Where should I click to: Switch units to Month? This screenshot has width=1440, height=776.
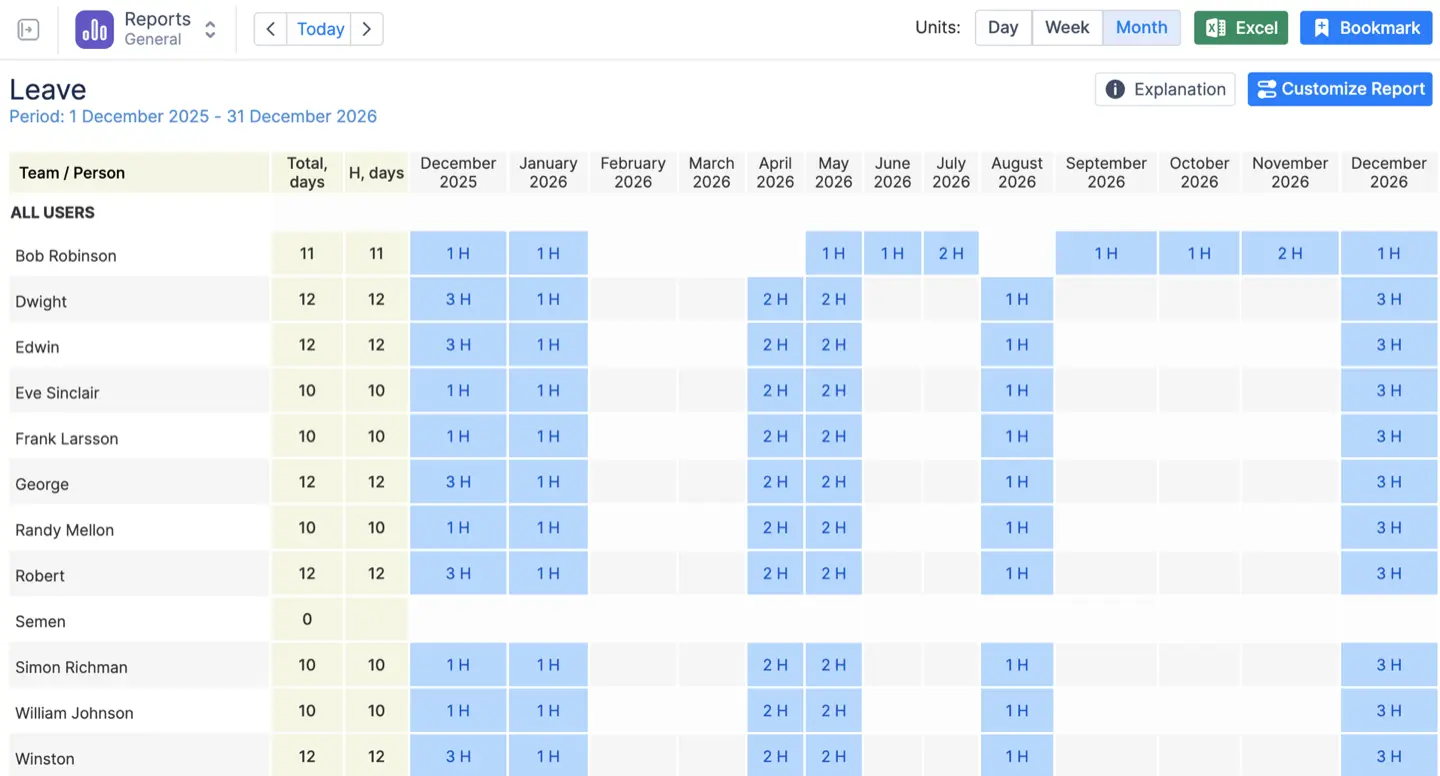tap(1141, 28)
